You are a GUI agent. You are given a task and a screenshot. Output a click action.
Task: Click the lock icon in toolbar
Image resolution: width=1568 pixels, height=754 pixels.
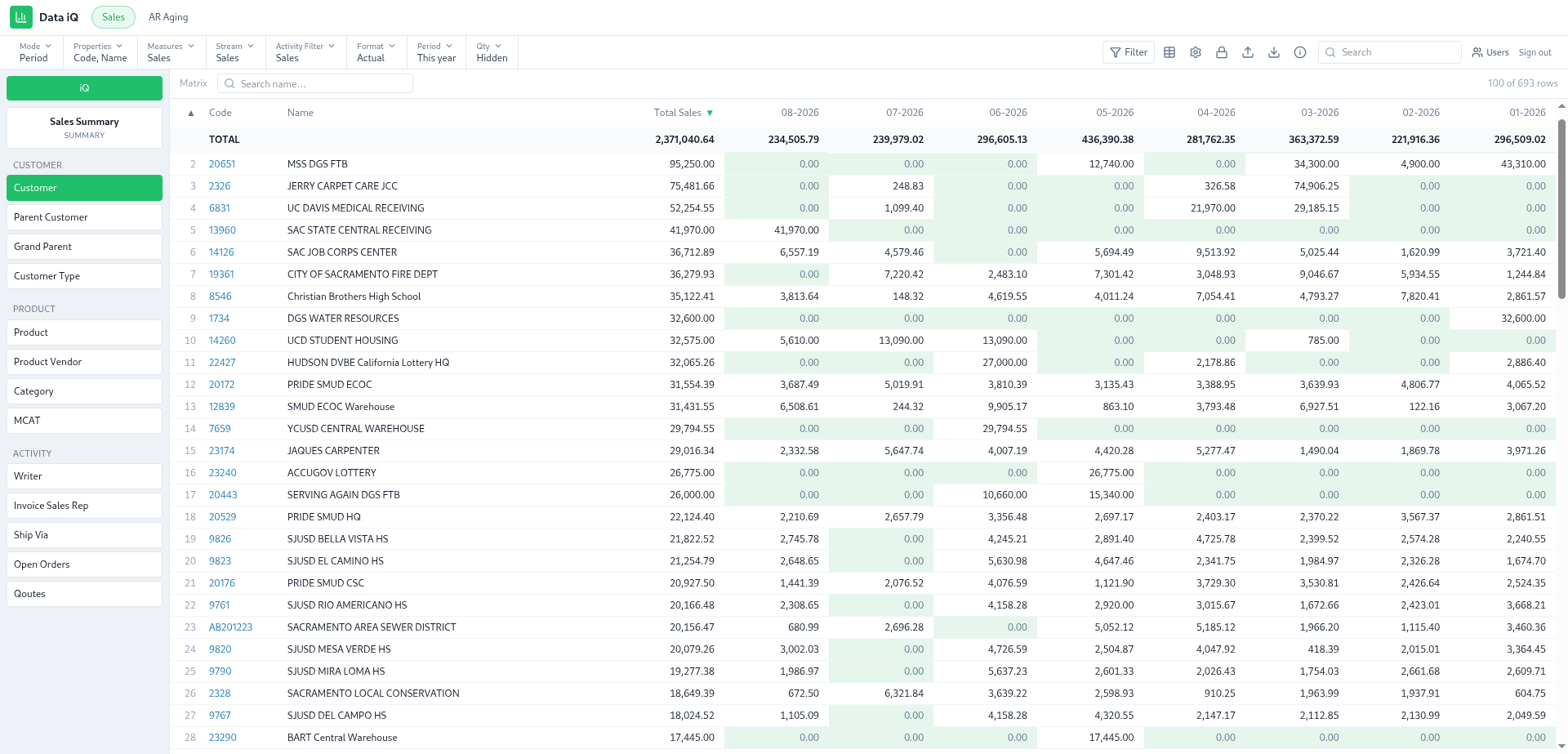(x=1222, y=52)
